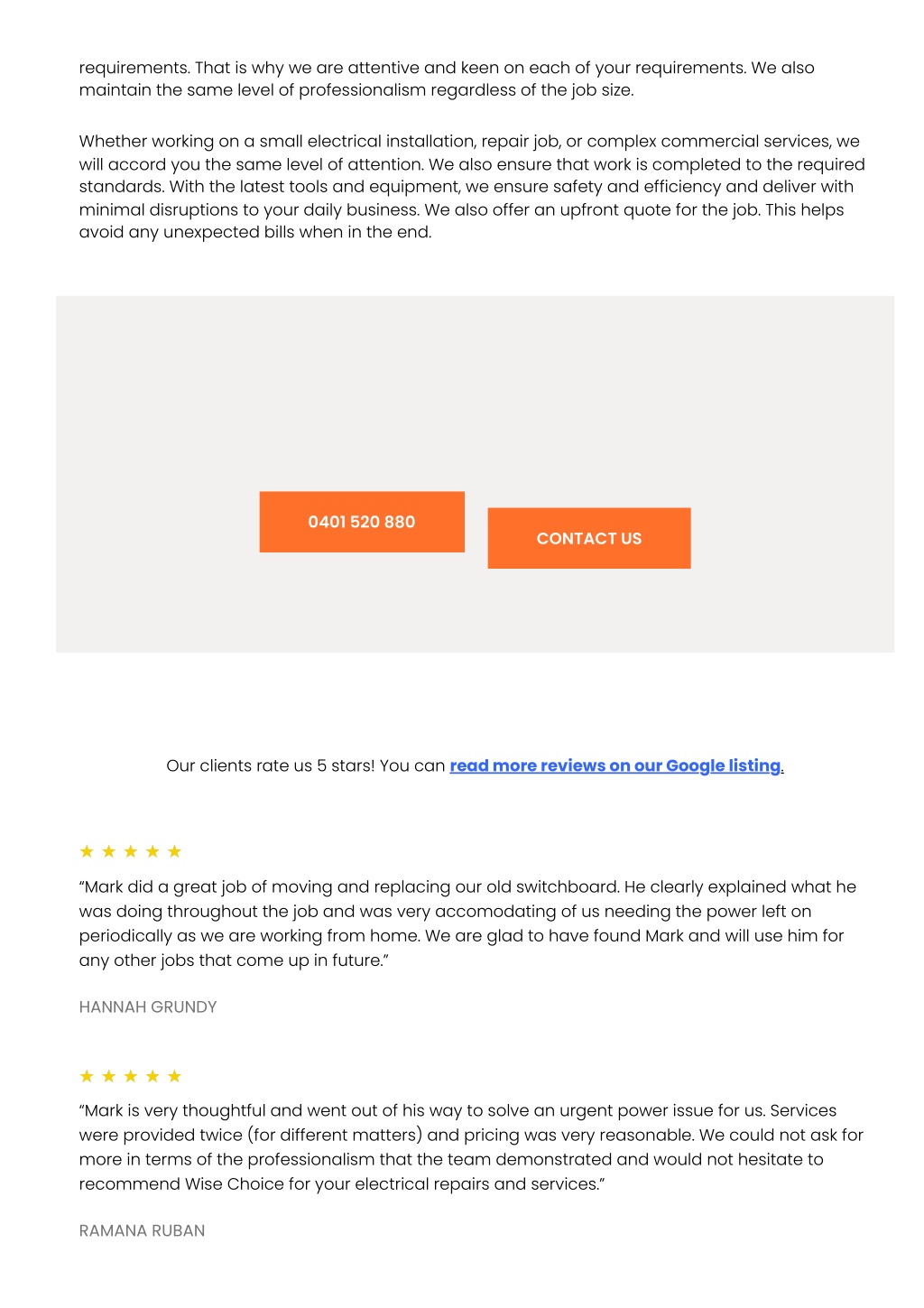Click paragraph about maintaining same level of professionalism
The width and height of the screenshot is (924, 1308).
pyautogui.click(x=447, y=79)
